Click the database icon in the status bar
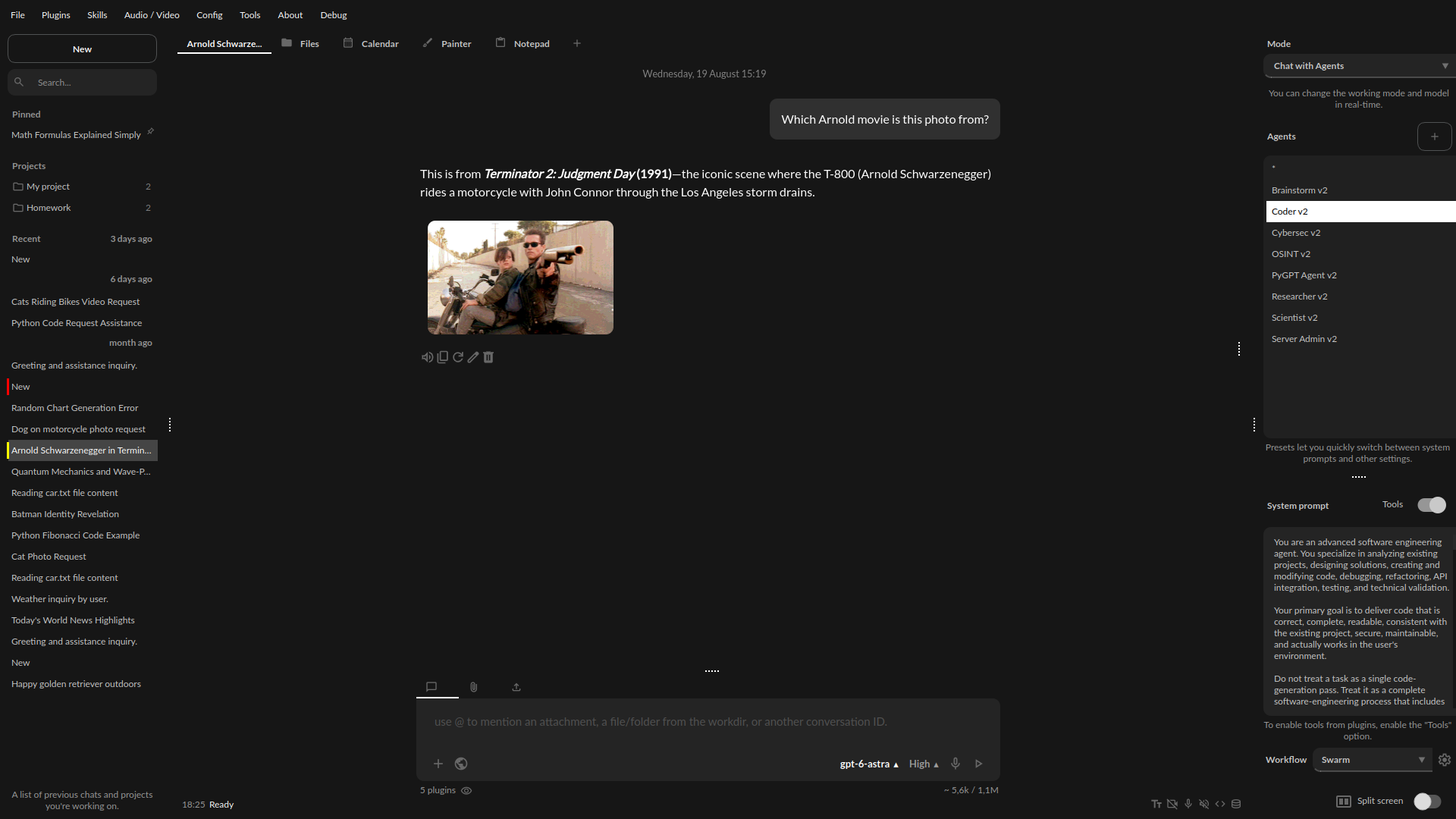This screenshot has width=1456, height=819. point(1236,804)
